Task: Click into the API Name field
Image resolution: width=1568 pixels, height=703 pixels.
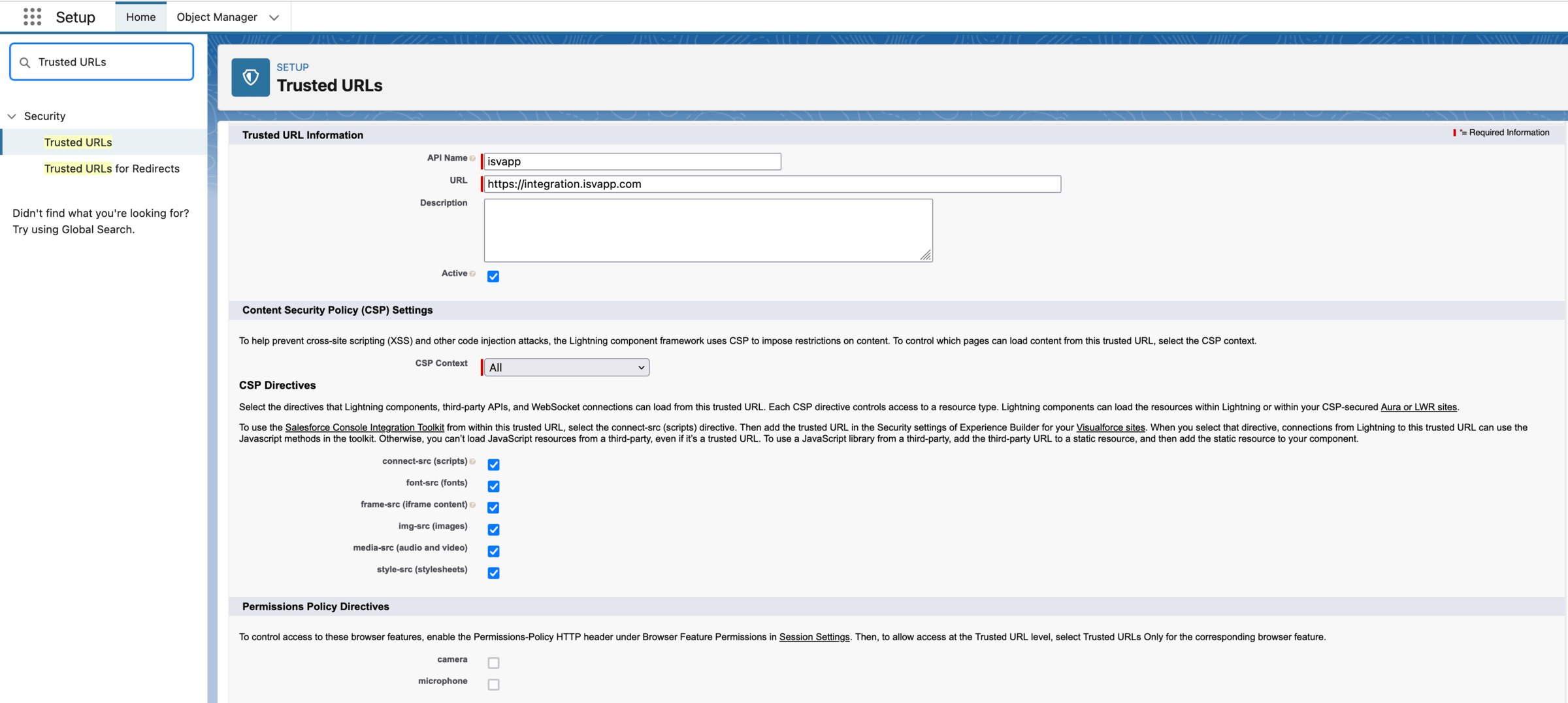Action: click(632, 161)
